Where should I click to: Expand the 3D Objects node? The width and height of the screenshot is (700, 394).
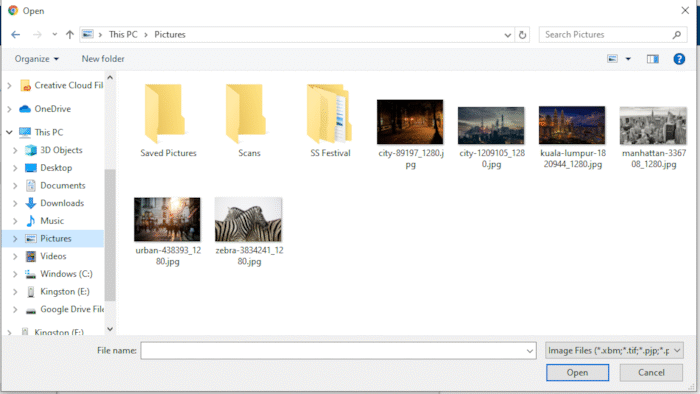click(x=15, y=150)
